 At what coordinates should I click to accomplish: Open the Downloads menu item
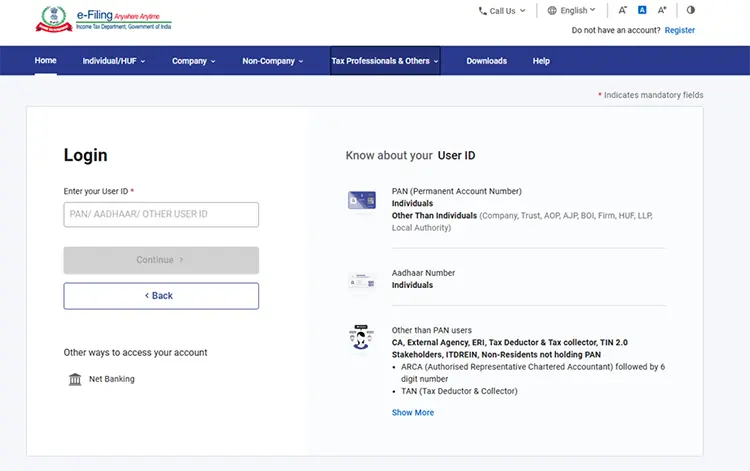(x=486, y=61)
